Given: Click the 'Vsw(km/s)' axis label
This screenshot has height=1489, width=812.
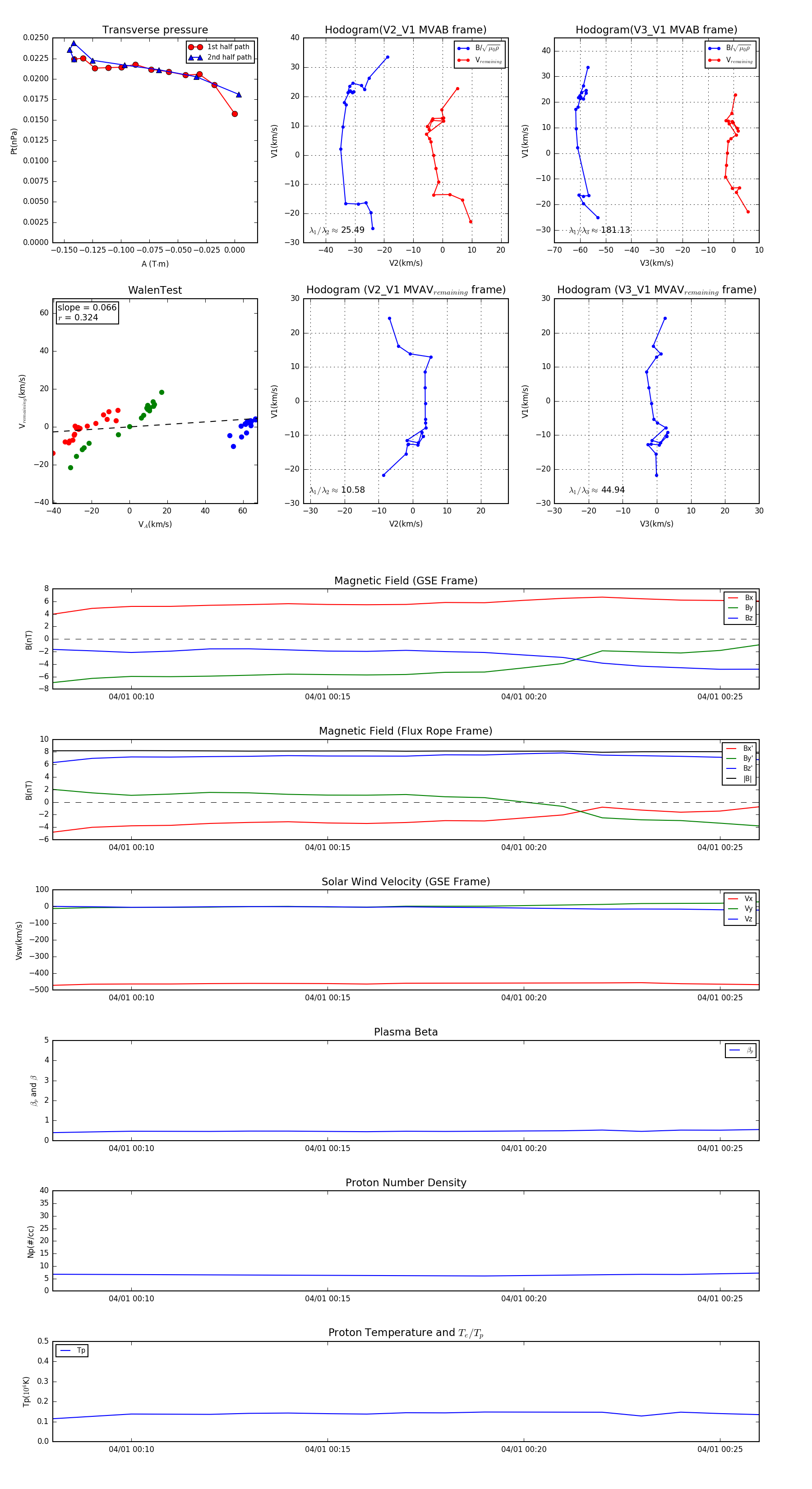Looking at the screenshot, I should pos(18,940).
